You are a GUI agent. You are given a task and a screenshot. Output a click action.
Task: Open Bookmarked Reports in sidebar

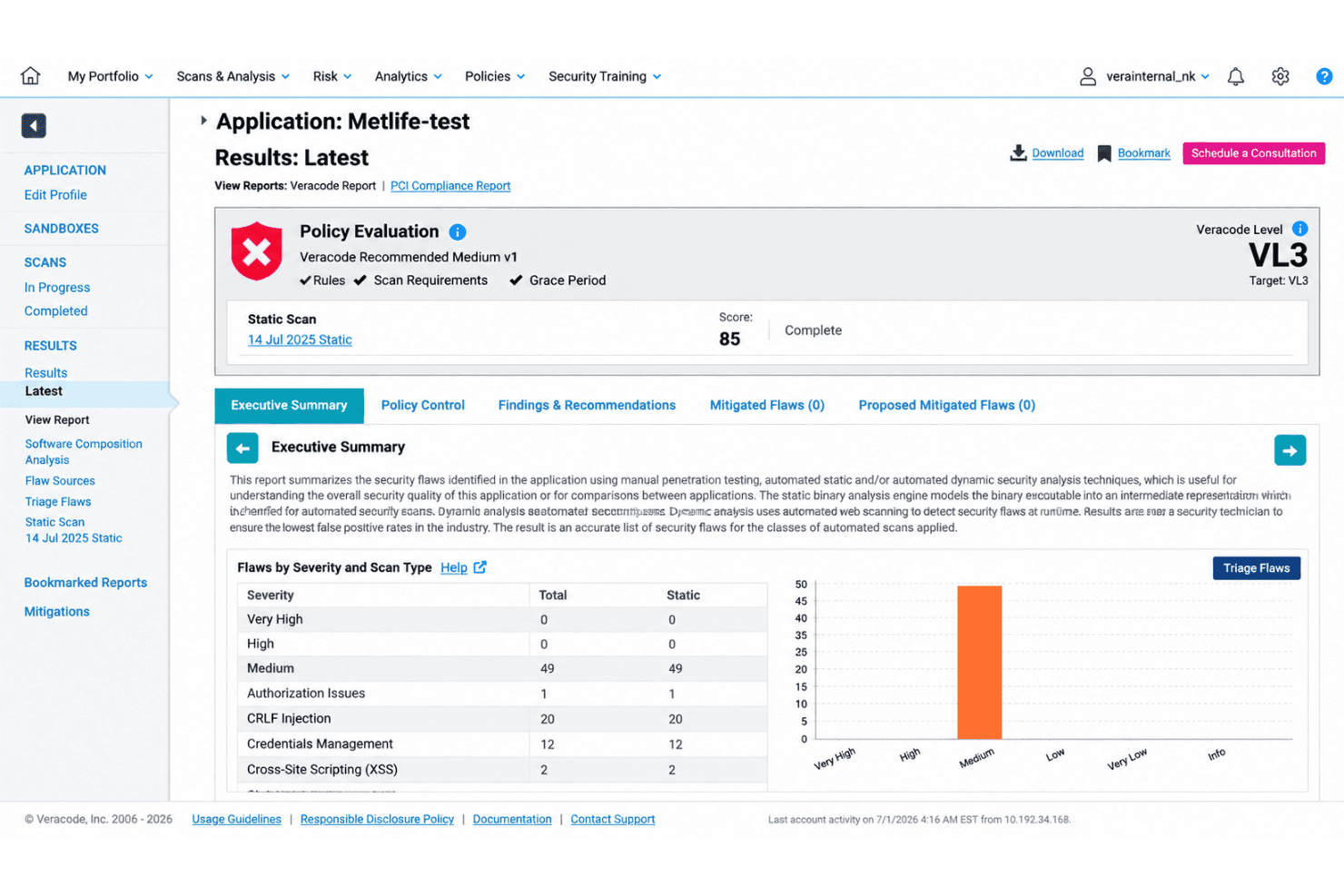coord(85,583)
